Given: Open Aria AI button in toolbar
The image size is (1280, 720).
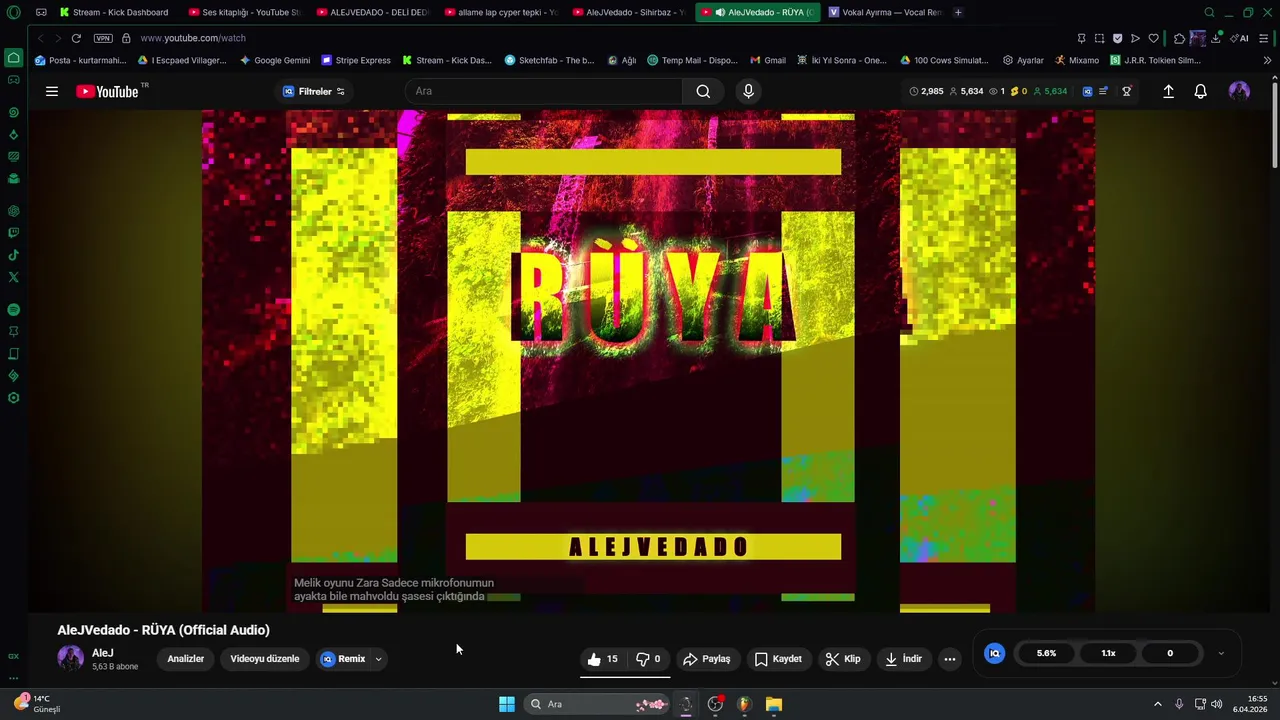Looking at the screenshot, I should 1240,38.
